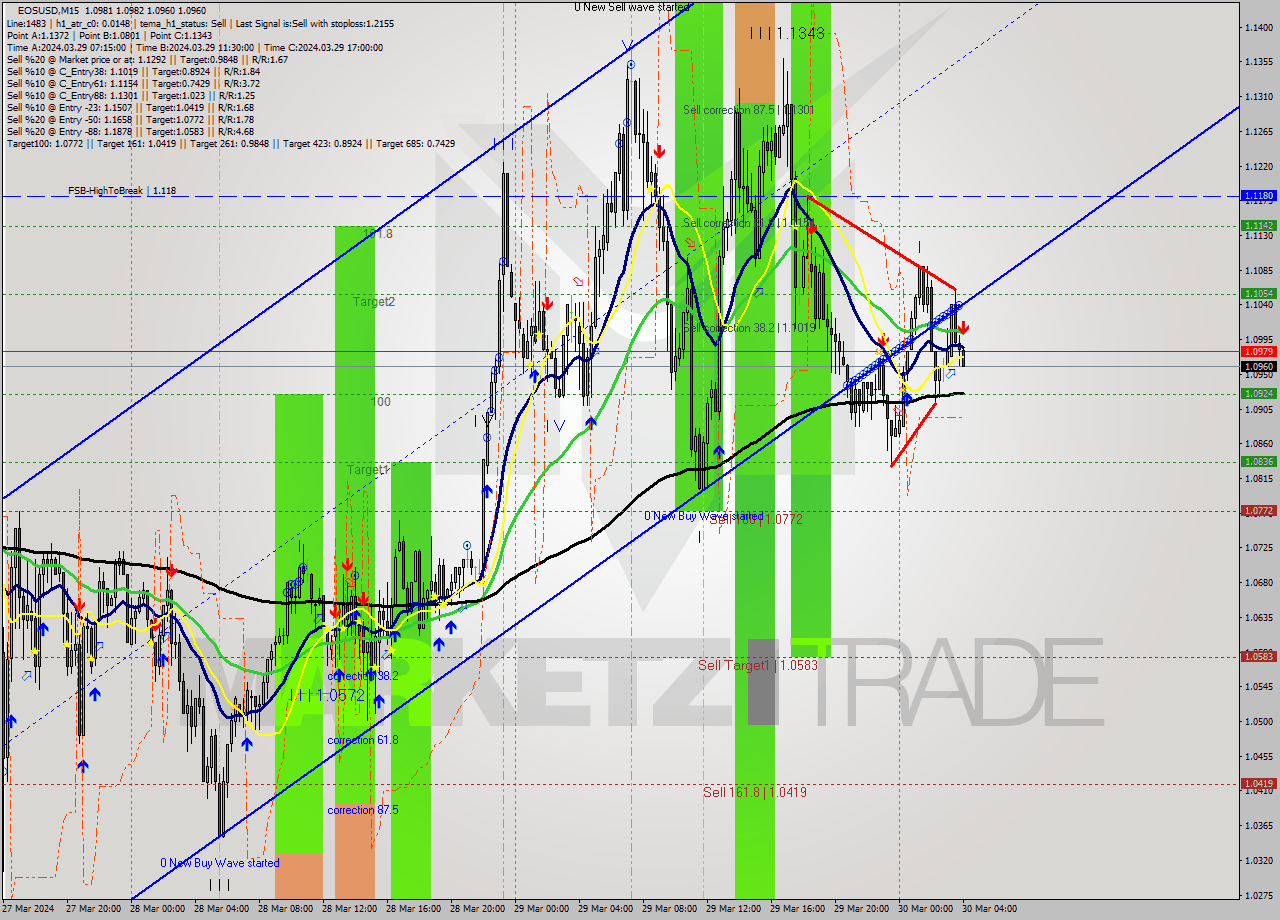The height and width of the screenshot is (920, 1280).
Task: Click the 1.1265 price scale value
Action: (x=1258, y=131)
